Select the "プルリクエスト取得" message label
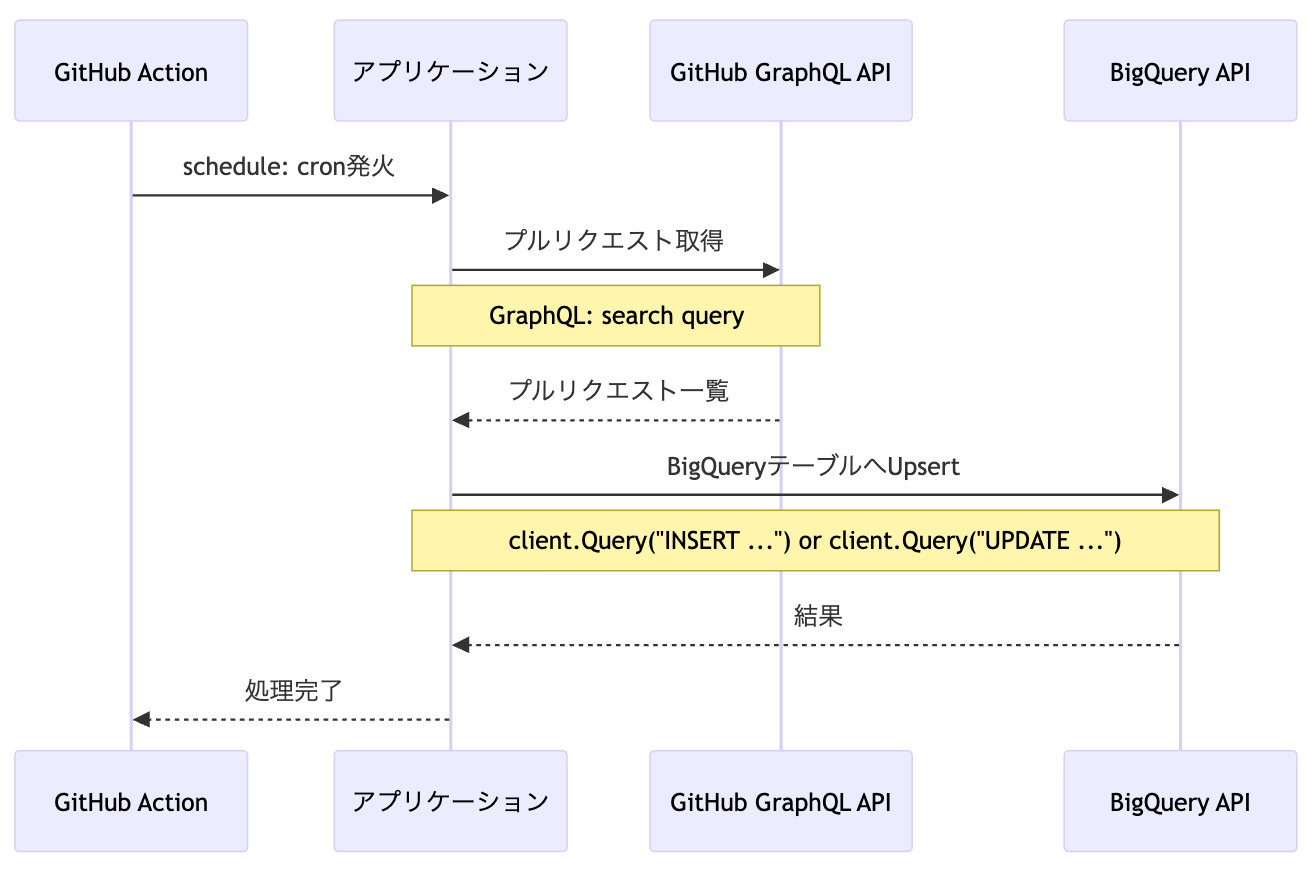Viewport: 1311px width, 871px height. [614, 241]
